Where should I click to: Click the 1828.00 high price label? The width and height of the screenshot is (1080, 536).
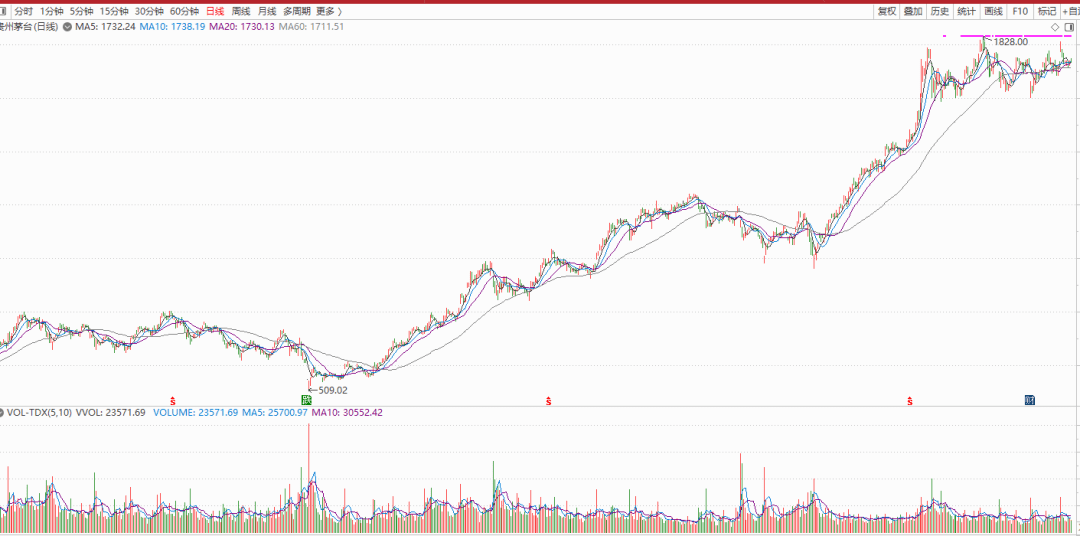[1010, 42]
